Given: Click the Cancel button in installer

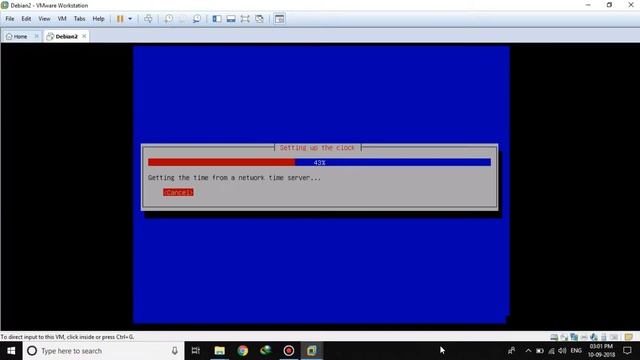Looking at the screenshot, I should tap(178, 192).
